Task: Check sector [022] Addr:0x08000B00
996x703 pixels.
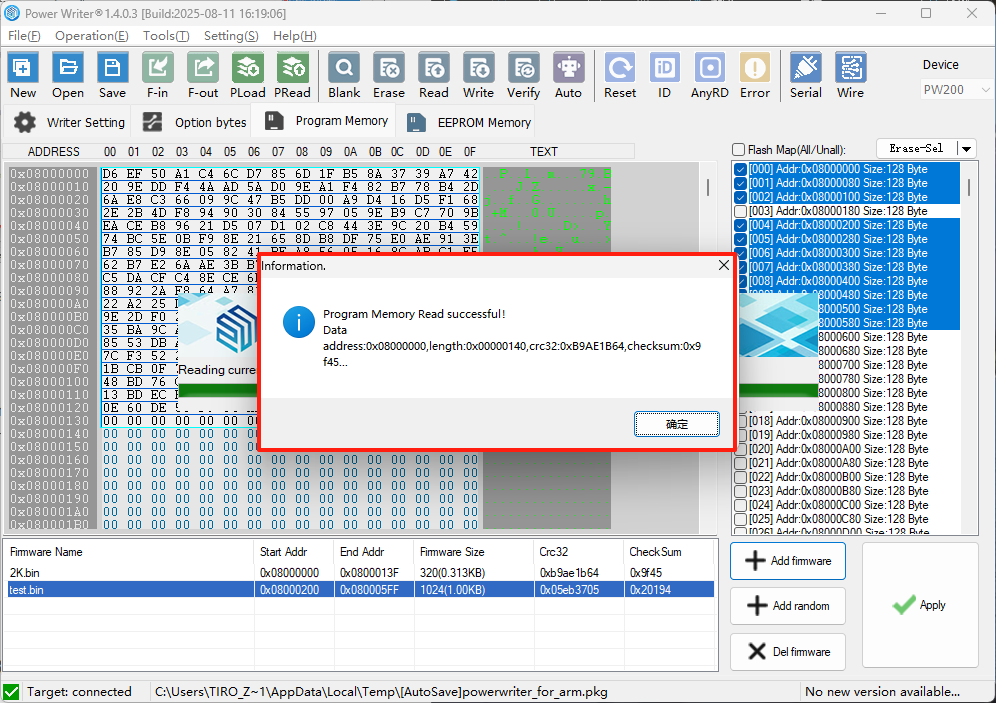Action: coord(740,477)
